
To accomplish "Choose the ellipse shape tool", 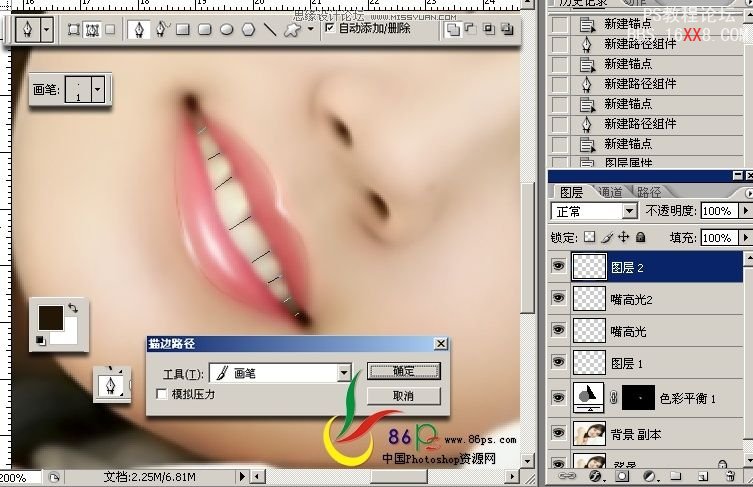I will pos(226,30).
